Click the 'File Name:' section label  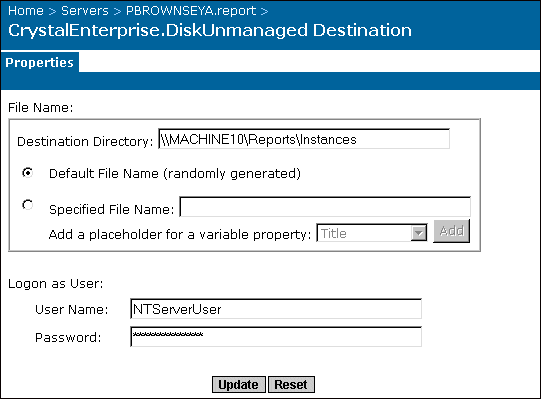click(41, 108)
